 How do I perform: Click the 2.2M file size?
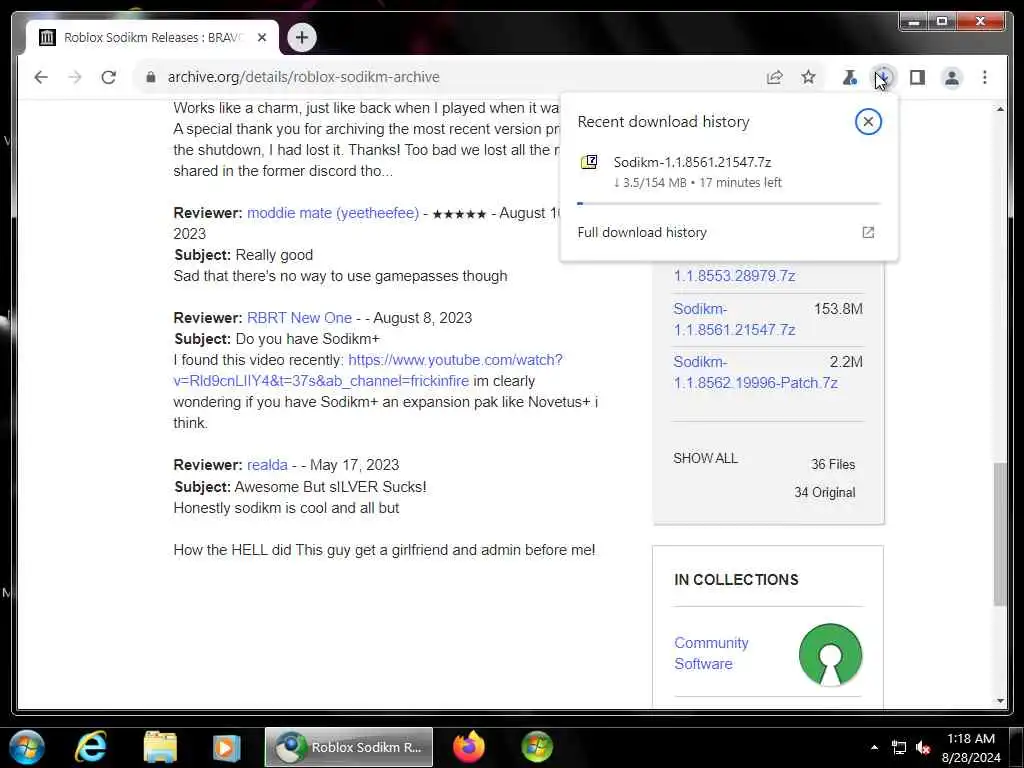click(846, 362)
